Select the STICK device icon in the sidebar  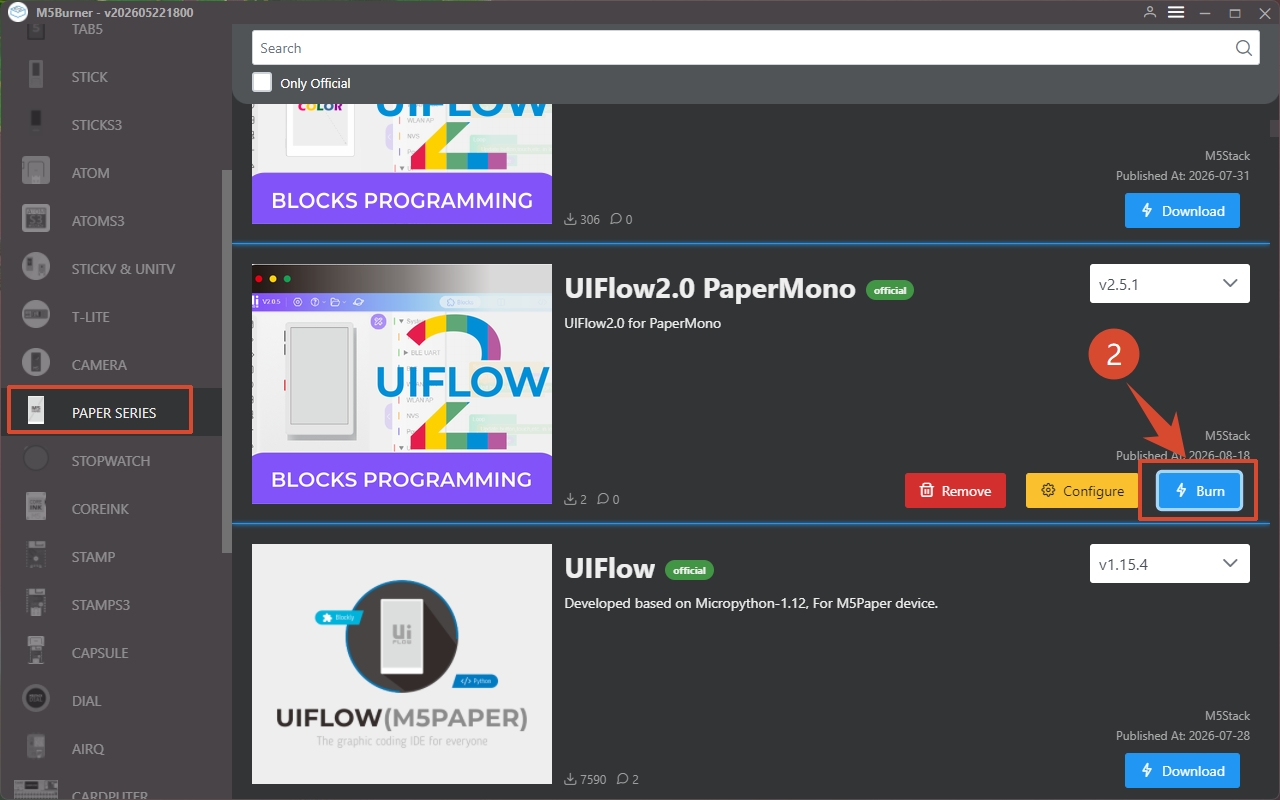(36, 76)
